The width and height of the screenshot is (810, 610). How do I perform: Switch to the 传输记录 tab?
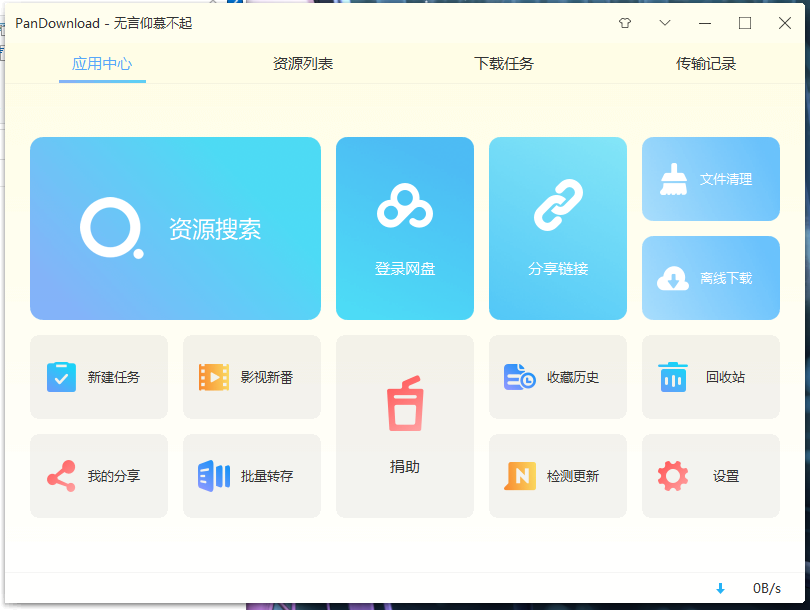point(706,64)
